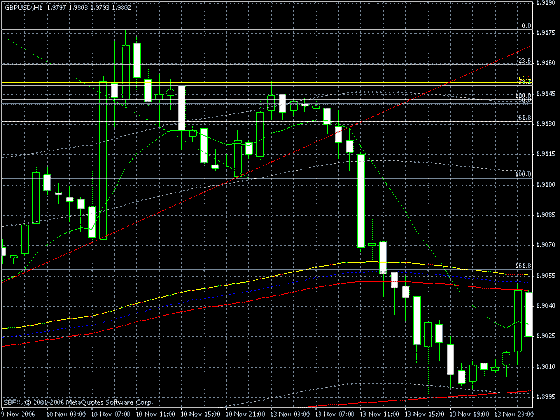The height and width of the screenshot is (420, 560).
Task: Click the 13 Nov 19:00 time label
Action: tap(470, 414)
